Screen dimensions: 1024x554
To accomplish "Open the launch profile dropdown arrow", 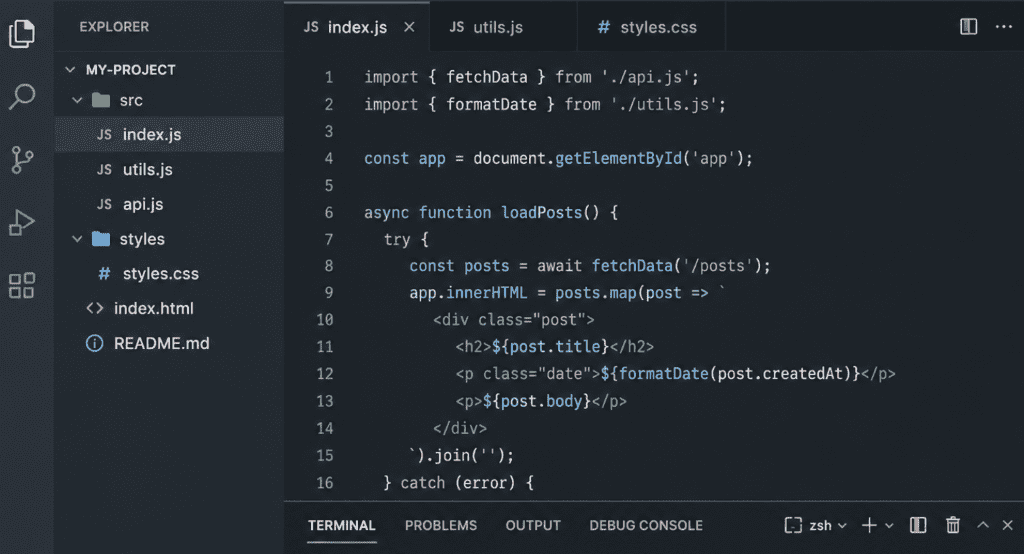I will [889, 525].
